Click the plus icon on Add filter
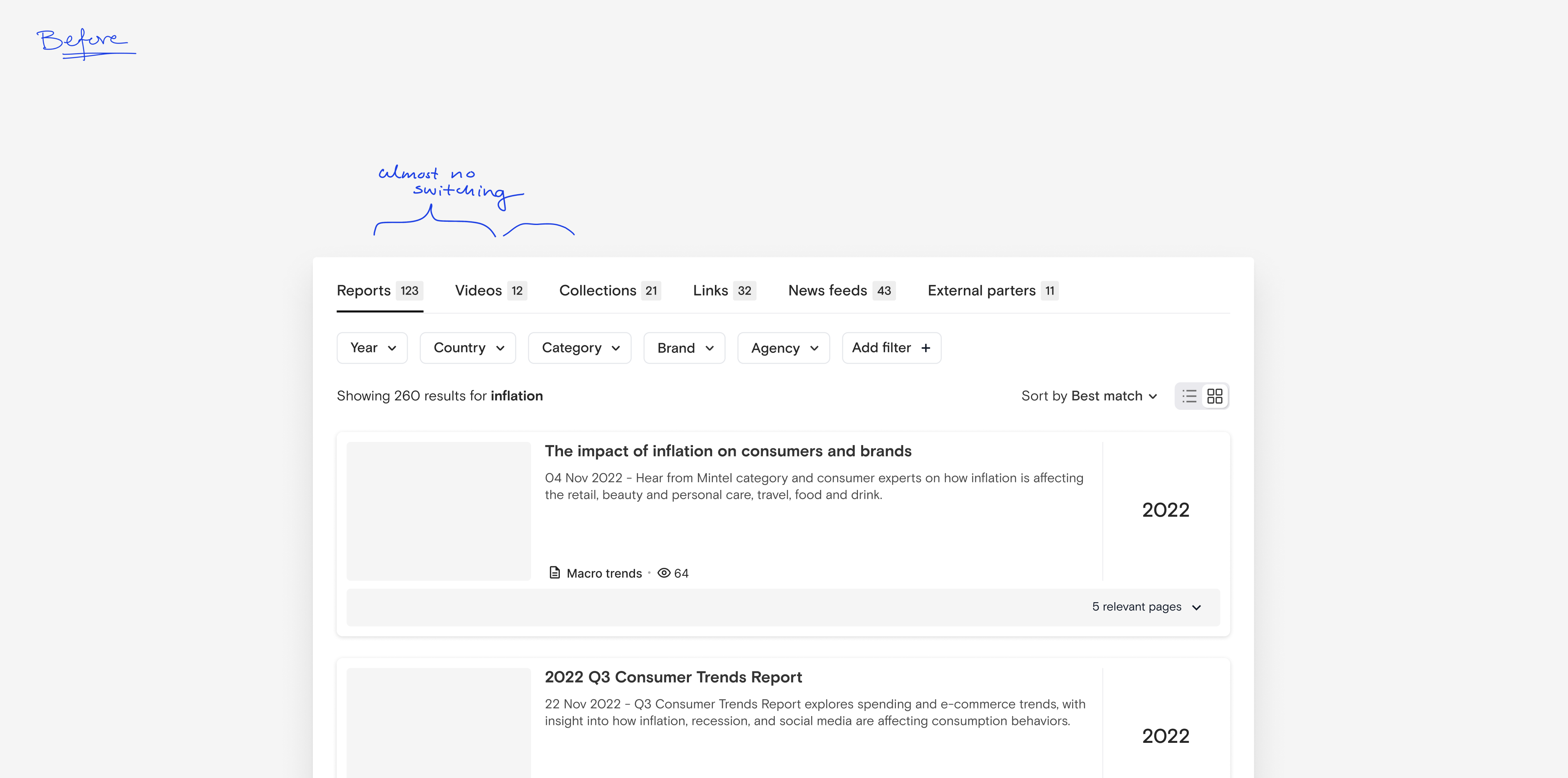 pyautogui.click(x=926, y=348)
